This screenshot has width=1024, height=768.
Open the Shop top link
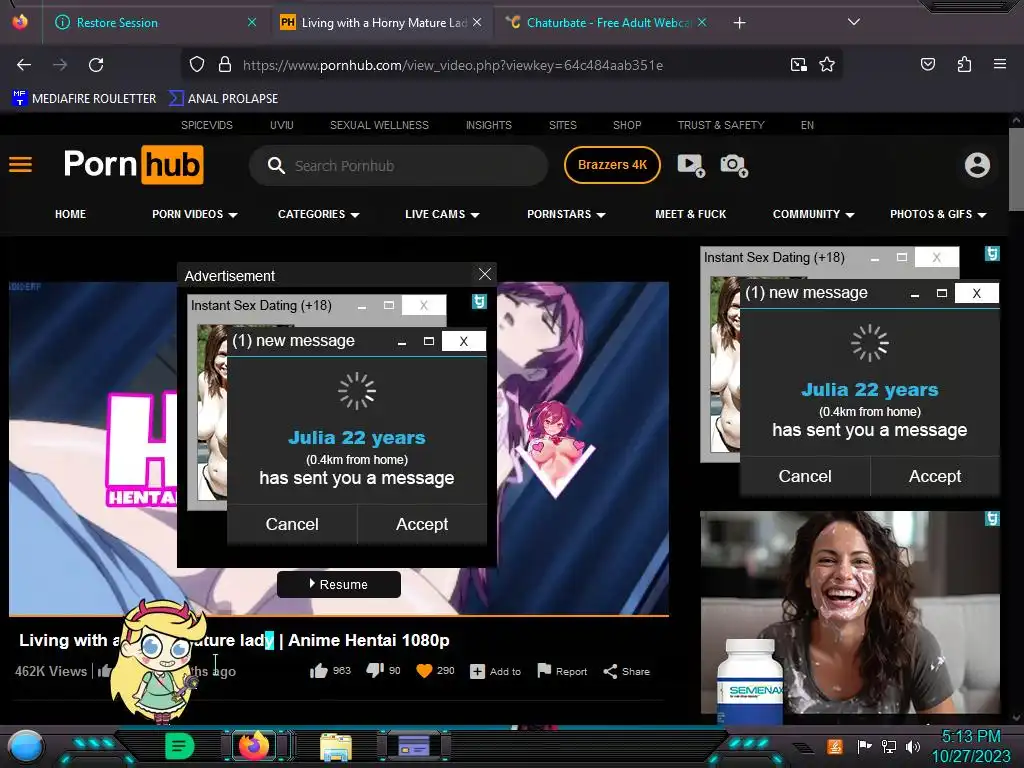point(627,125)
